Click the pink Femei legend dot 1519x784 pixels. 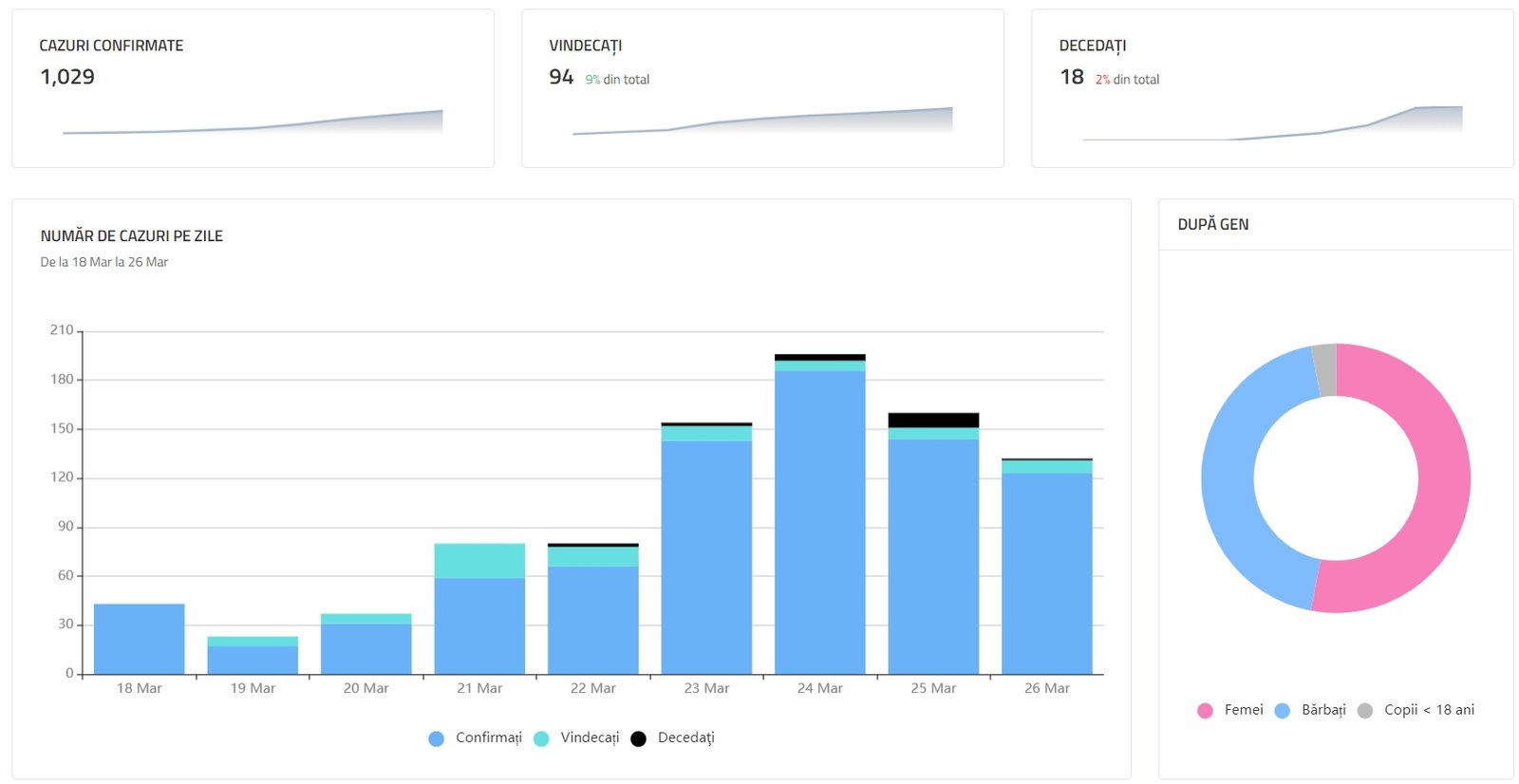[x=1205, y=711]
